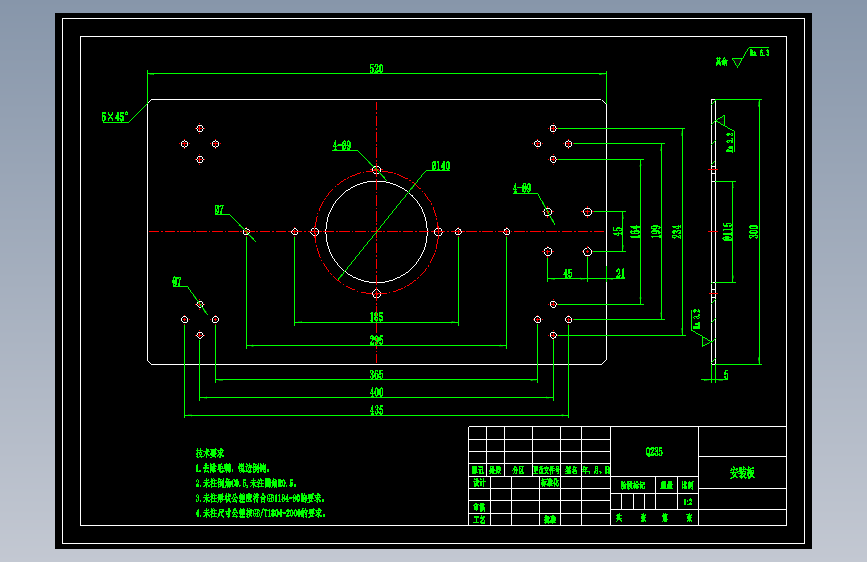Click the Ø115 dimension in side view
This screenshot has height=562, width=867.
point(728,231)
